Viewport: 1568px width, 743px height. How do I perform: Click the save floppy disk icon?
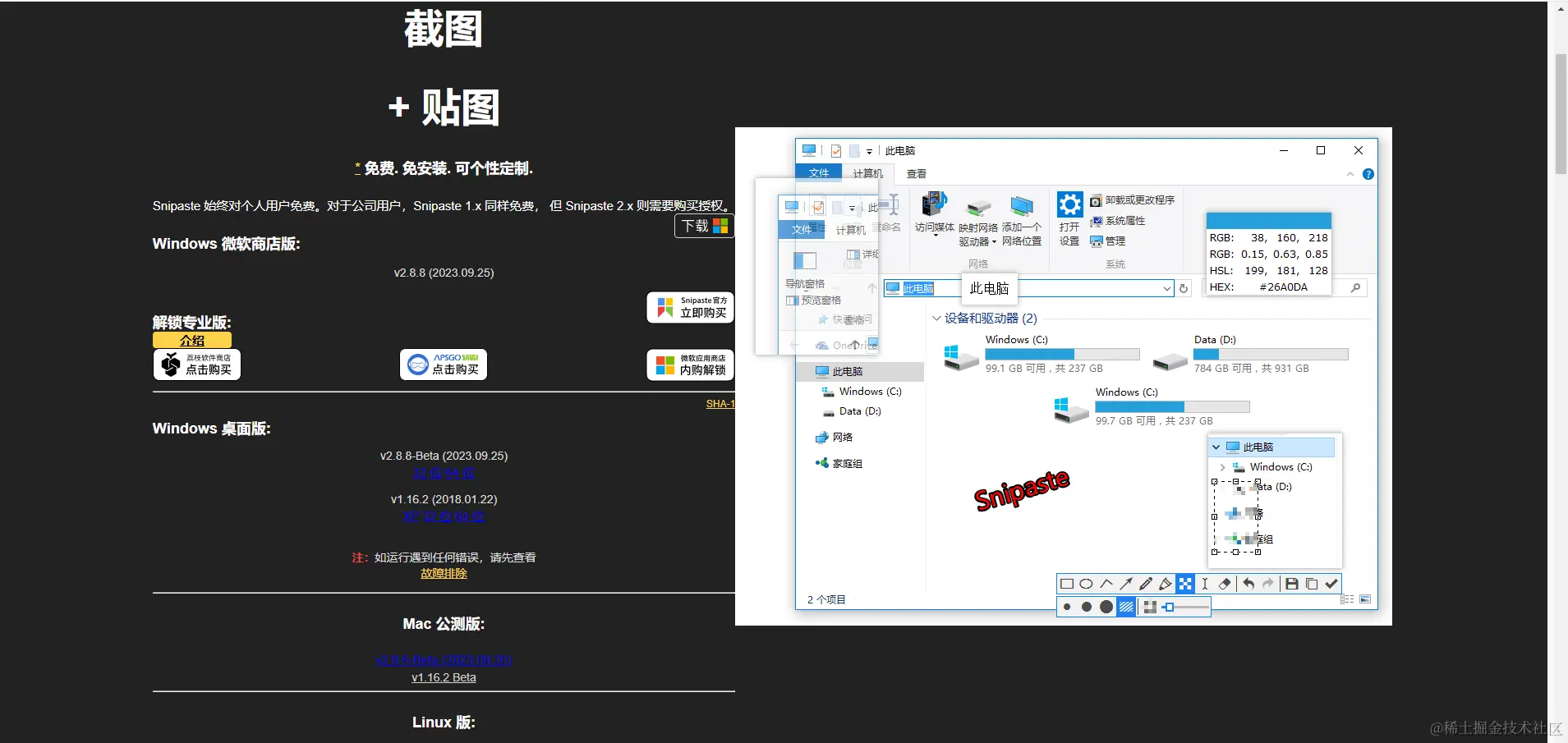pos(1292,584)
